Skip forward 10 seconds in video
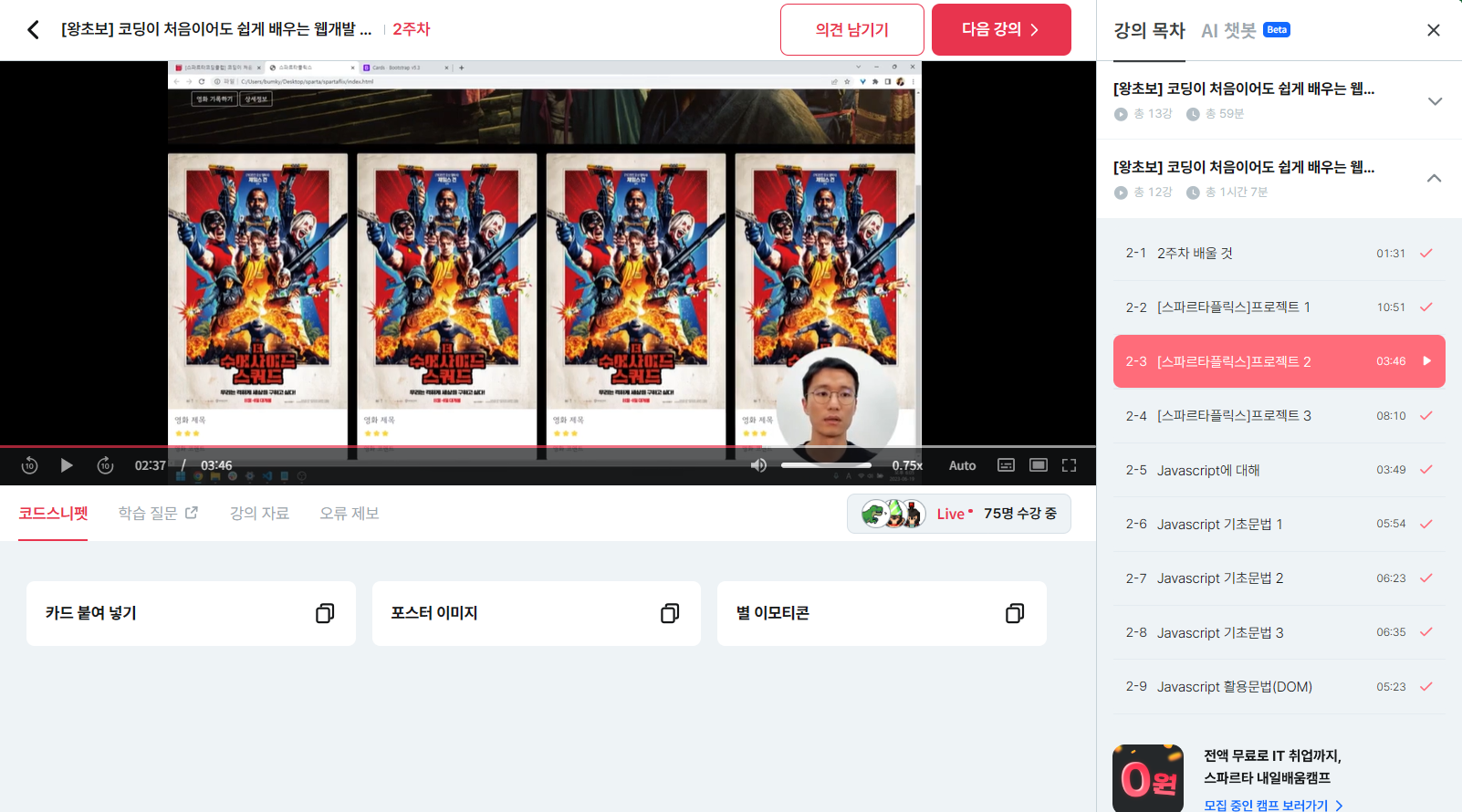The height and width of the screenshot is (812, 1462). (105, 465)
